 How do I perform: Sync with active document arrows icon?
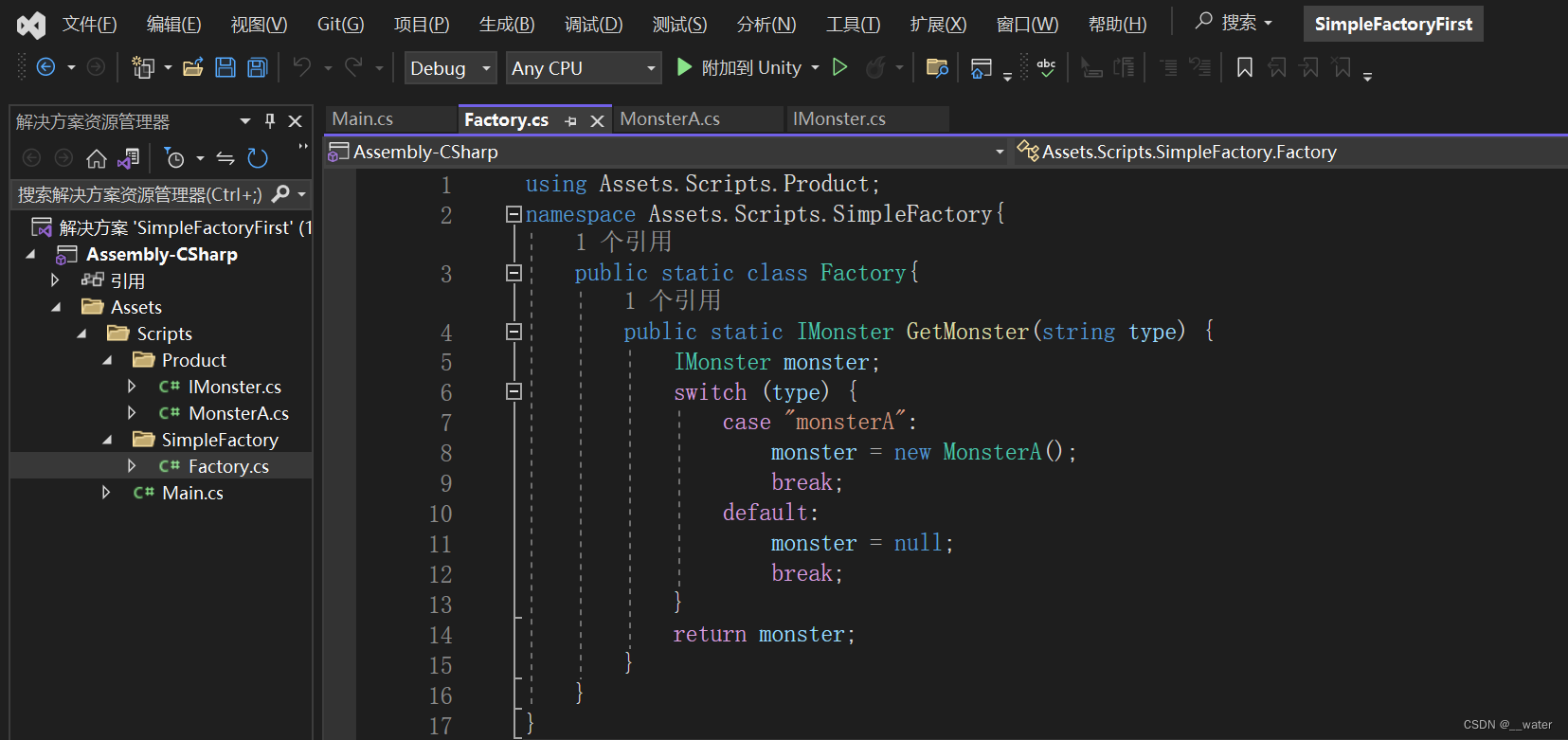click(225, 158)
